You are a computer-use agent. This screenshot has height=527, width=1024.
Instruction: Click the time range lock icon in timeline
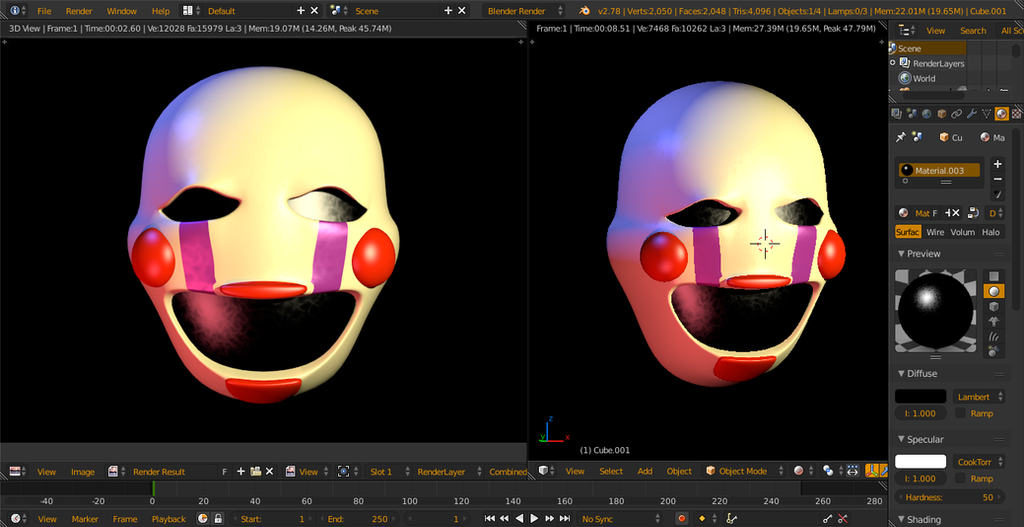pyautogui.click(x=218, y=519)
